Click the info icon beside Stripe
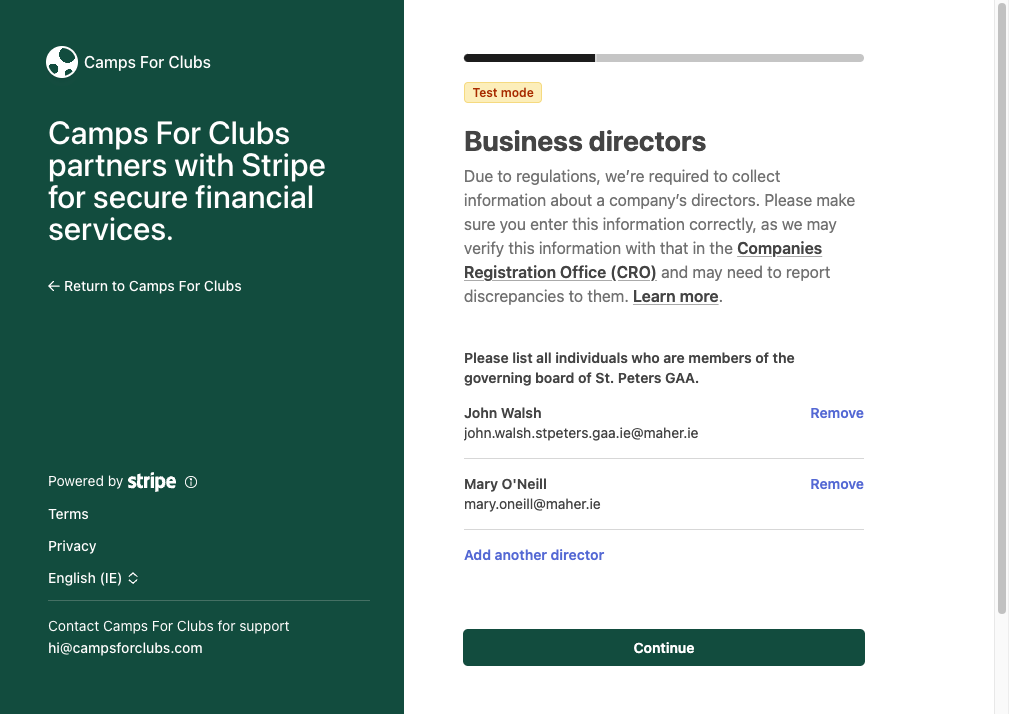The width and height of the screenshot is (1024, 714). (191, 482)
